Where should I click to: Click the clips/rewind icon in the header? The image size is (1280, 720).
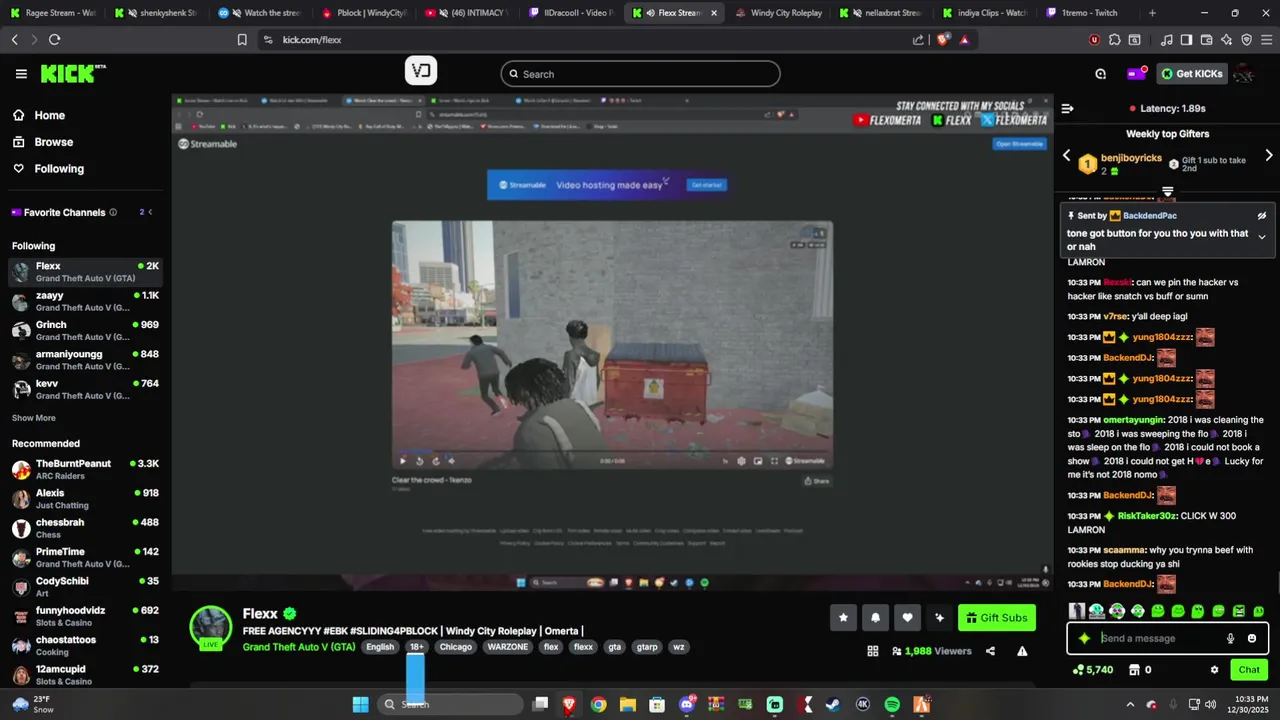coord(1100,74)
